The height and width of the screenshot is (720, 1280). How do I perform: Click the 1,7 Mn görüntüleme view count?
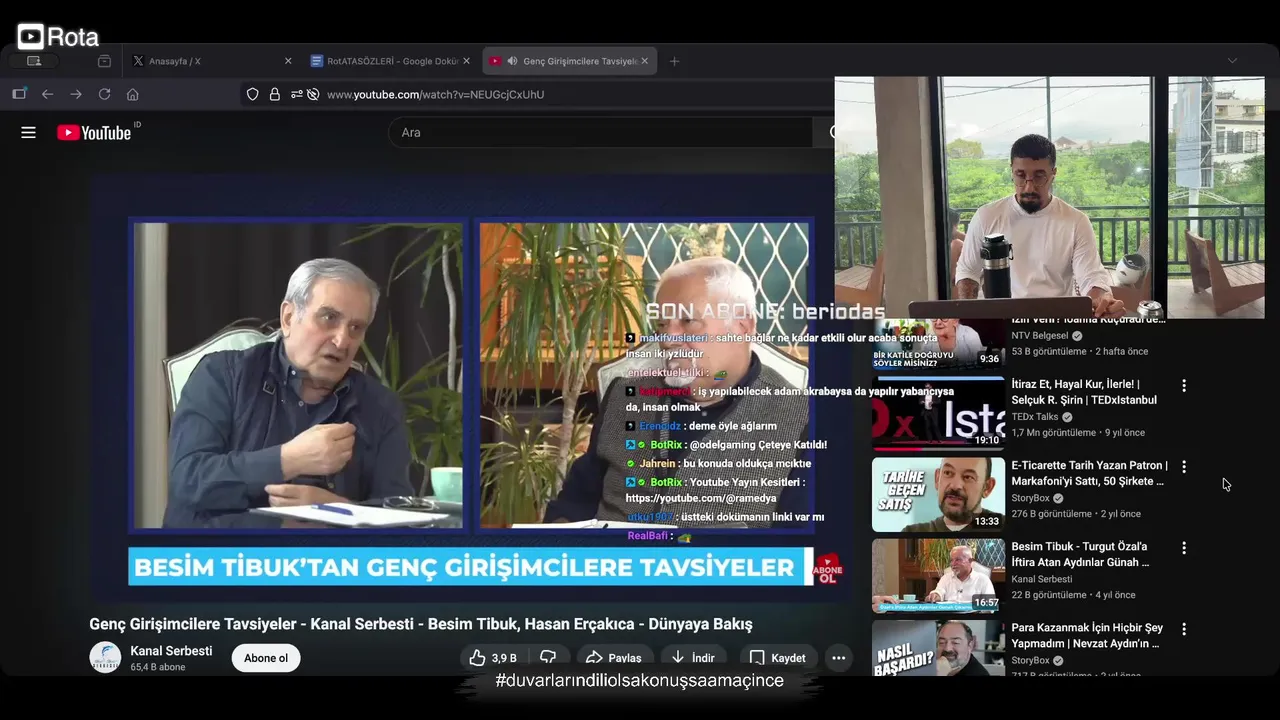coord(1053,433)
